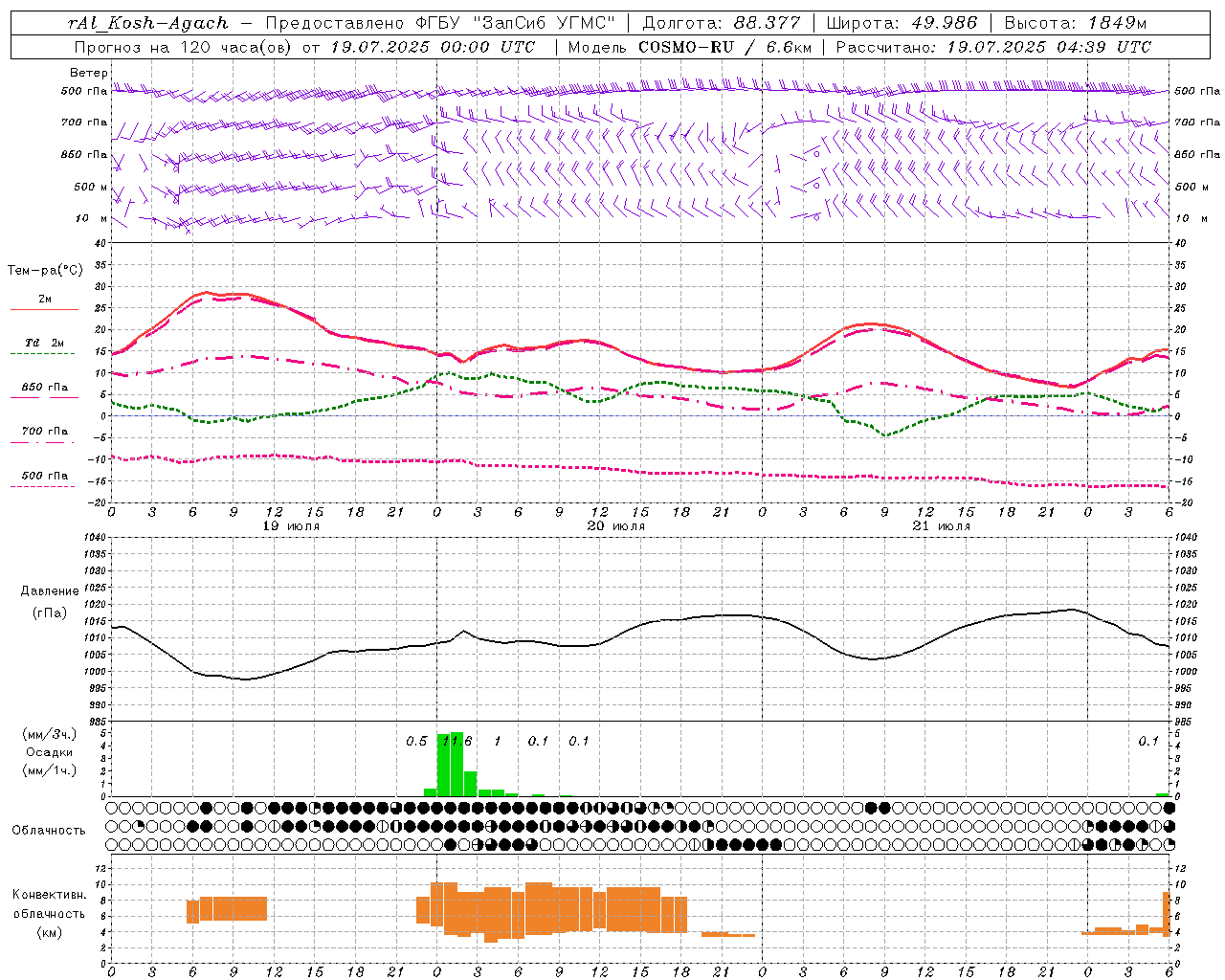Click the "(мм/1ч.)" precipitation unit label
This screenshot has height=980, width=1225.
click(x=50, y=770)
